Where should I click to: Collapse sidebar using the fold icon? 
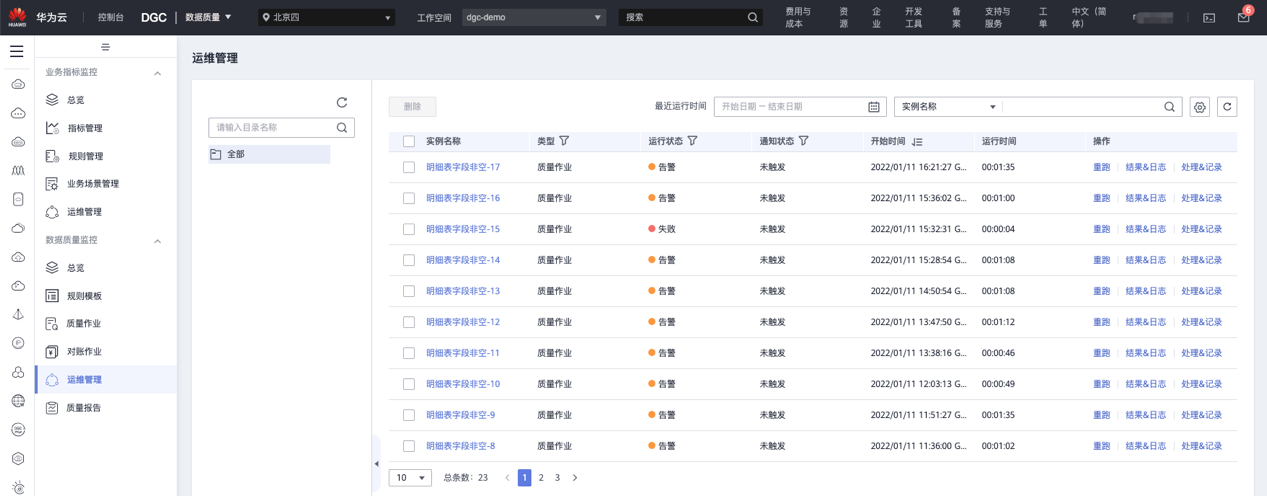pyautogui.click(x=106, y=47)
